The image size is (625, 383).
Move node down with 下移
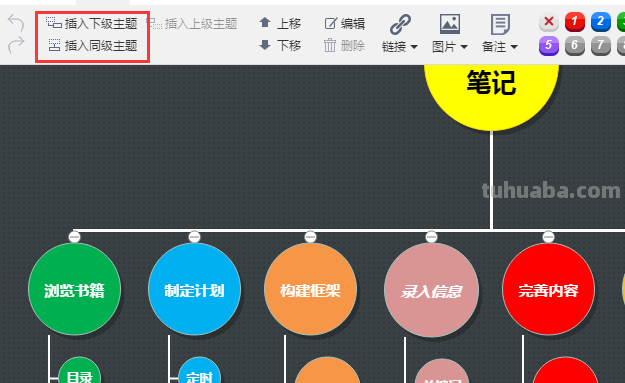[280, 45]
